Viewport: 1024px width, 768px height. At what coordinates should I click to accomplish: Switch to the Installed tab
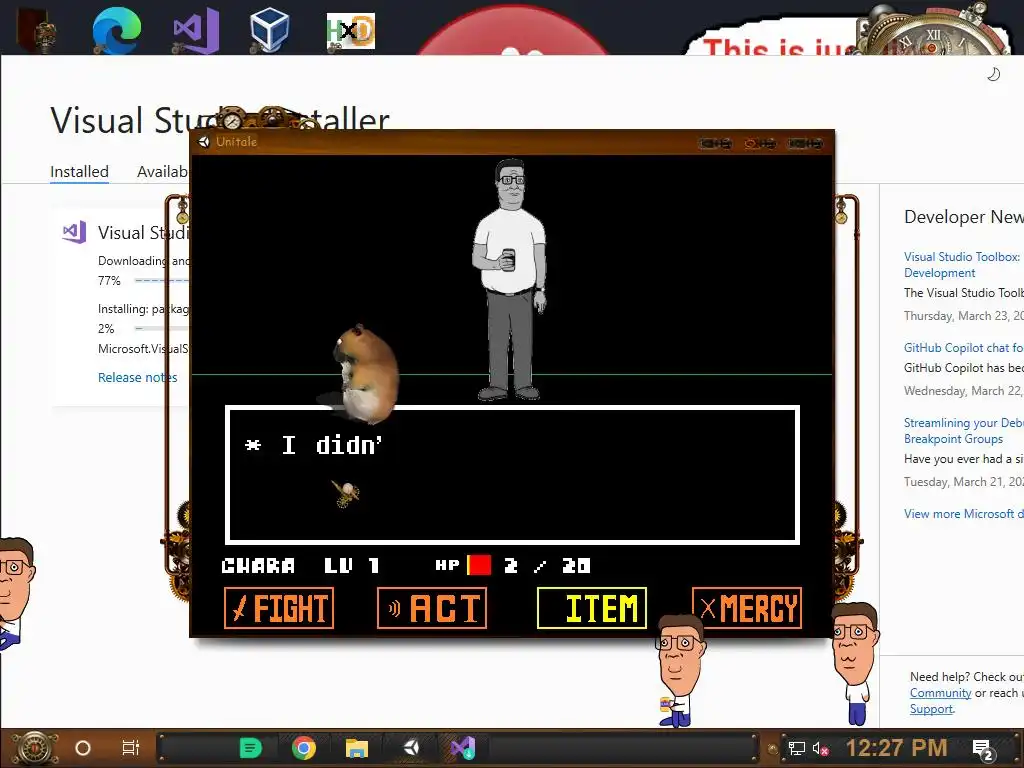(80, 172)
